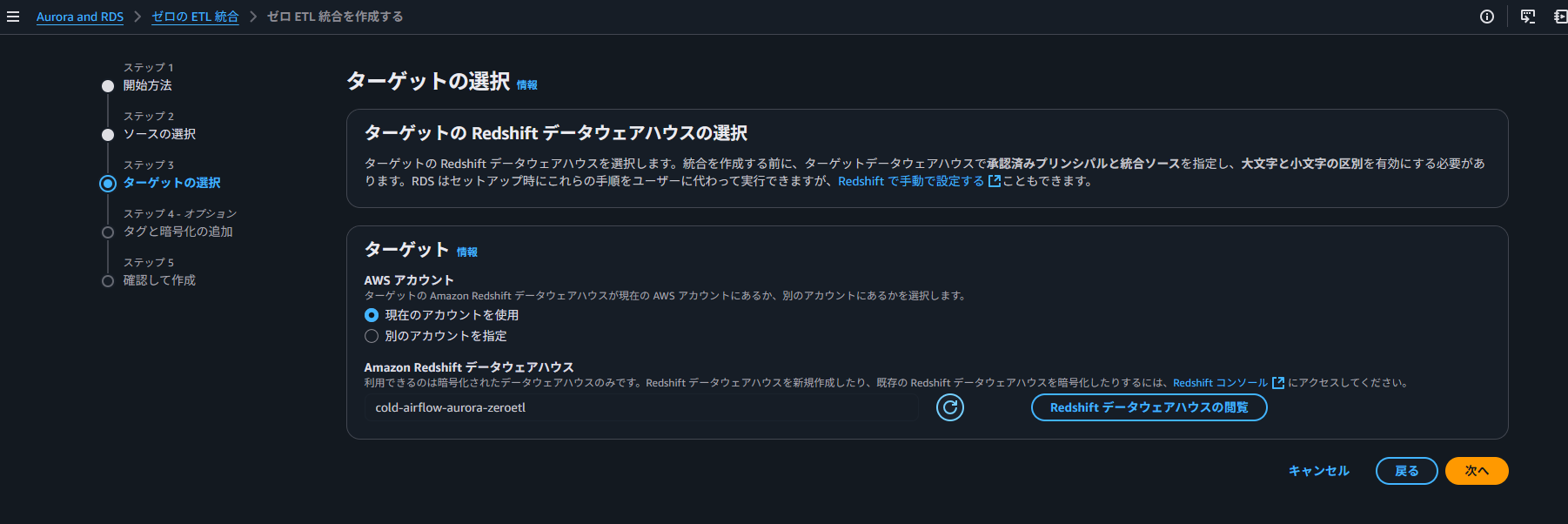Go to step 1 開始方法
The height and width of the screenshot is (524, 1568).
[x=147, y=85]
